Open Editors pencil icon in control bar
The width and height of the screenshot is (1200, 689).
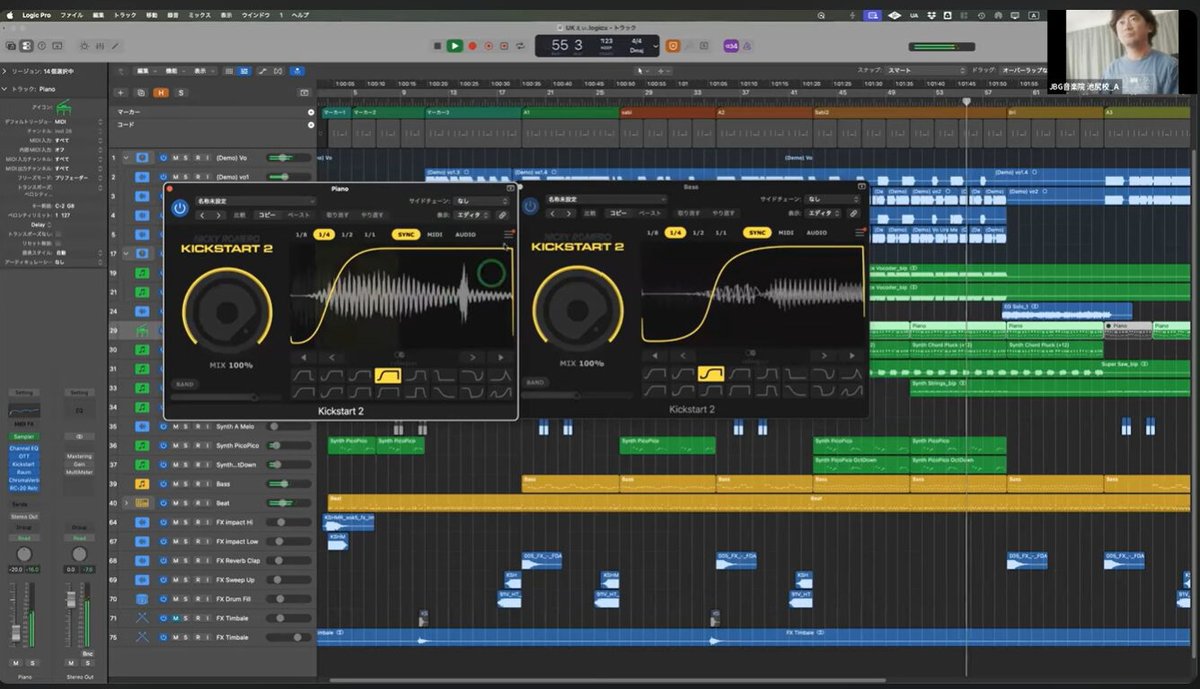point(116,46)
